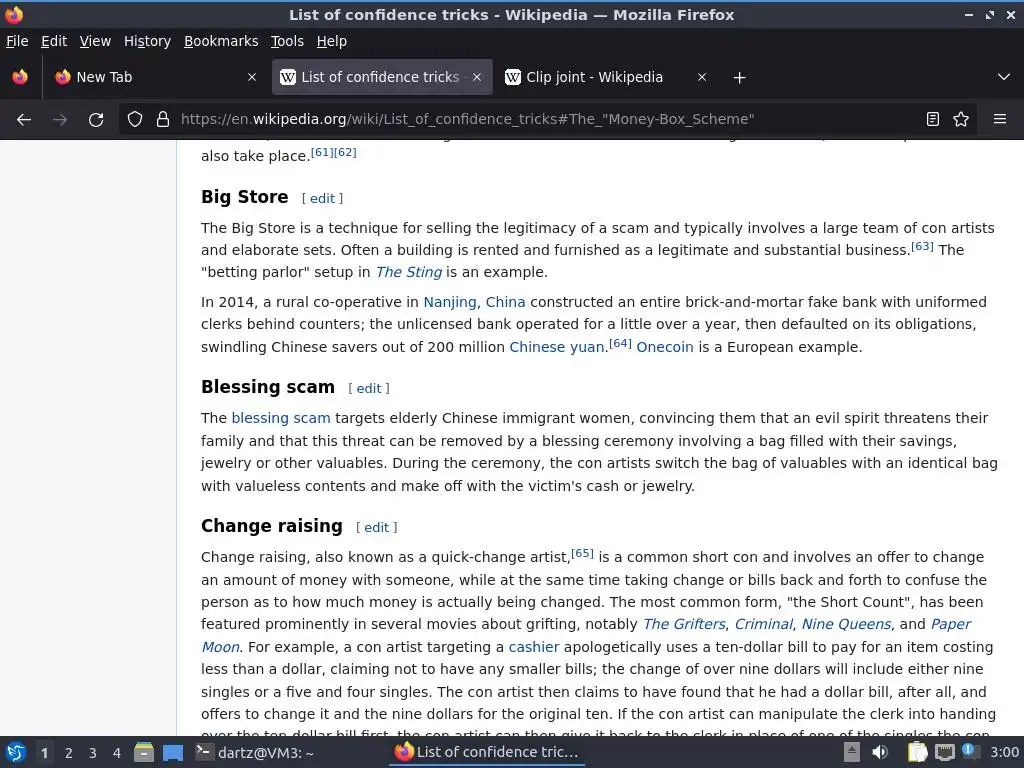Jump to citation 62

345,152
